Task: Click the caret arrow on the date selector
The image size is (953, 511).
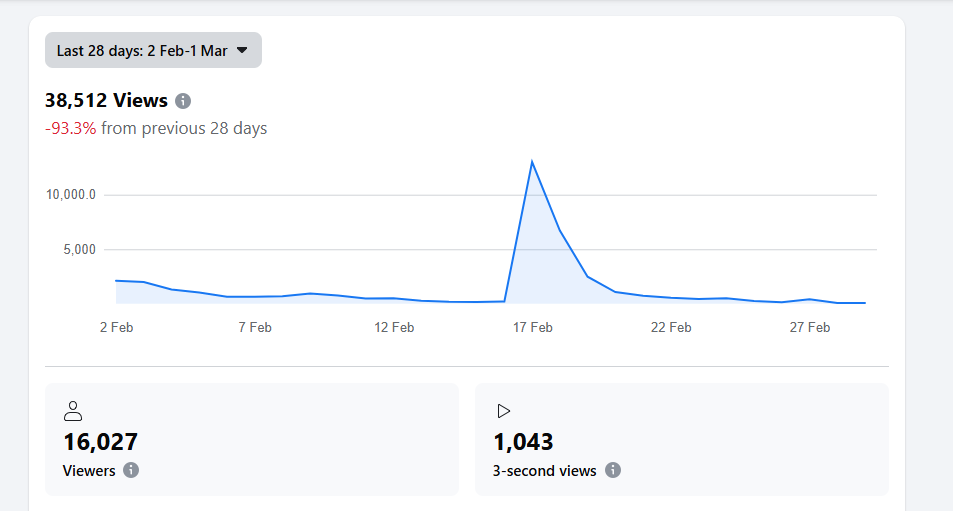Action: coord(241,51)
